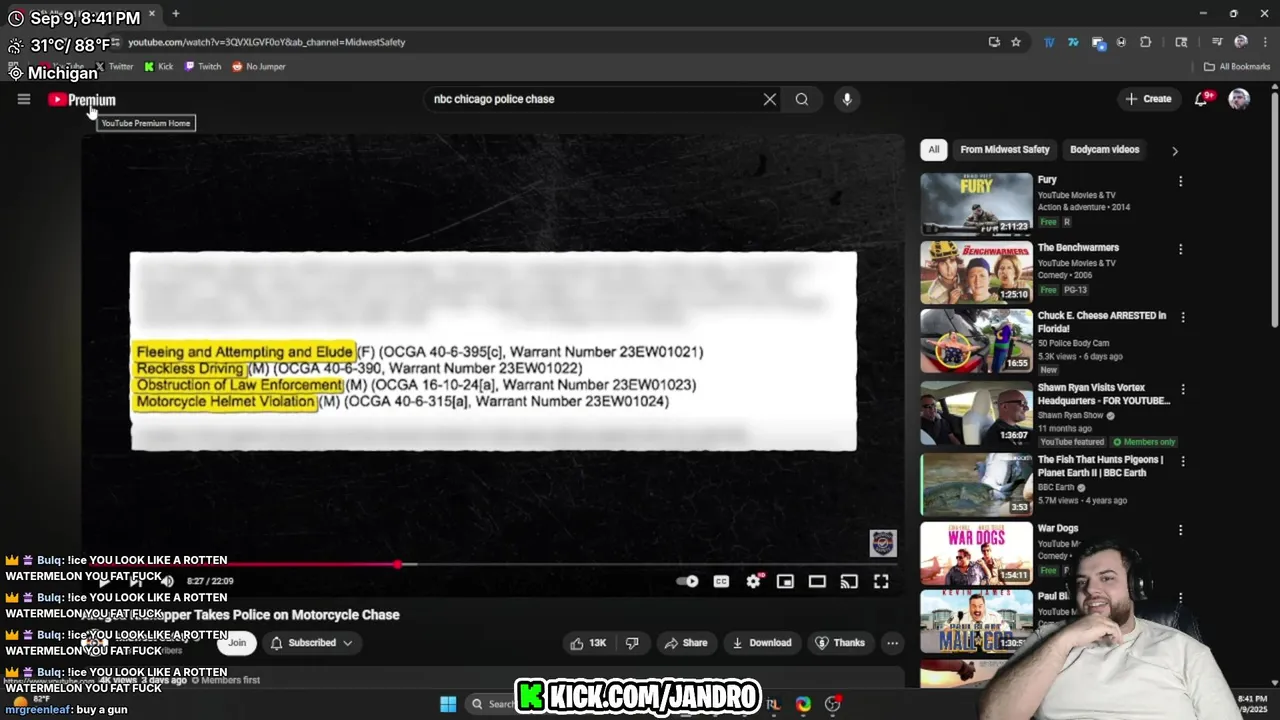This screenshot has width=1280, height=720.
Task: Open The Benchwarmers thumbnail
Action: [x=976, y=272]
